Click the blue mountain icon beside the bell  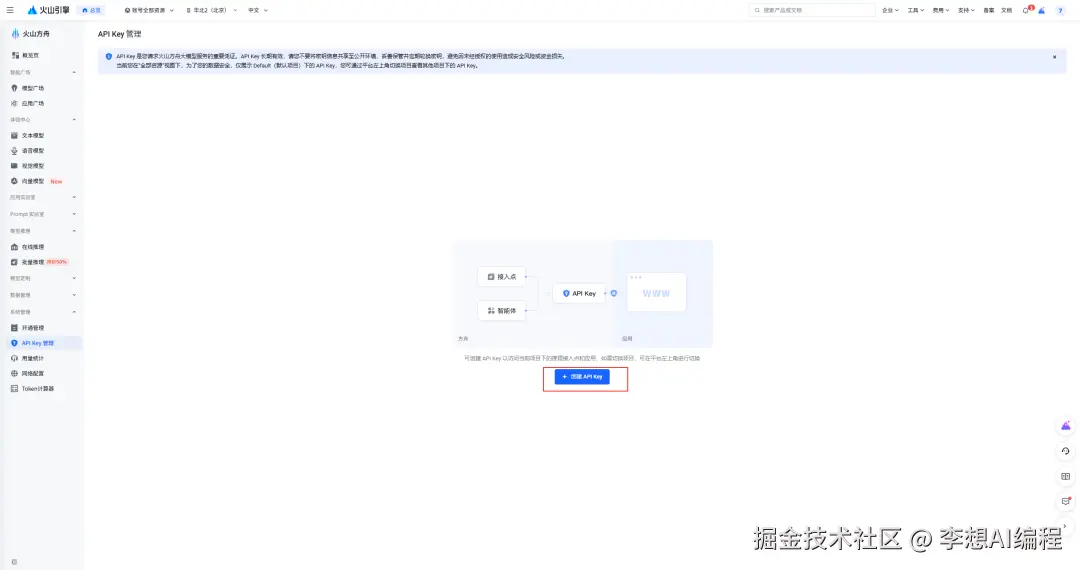coord(1042,10)
